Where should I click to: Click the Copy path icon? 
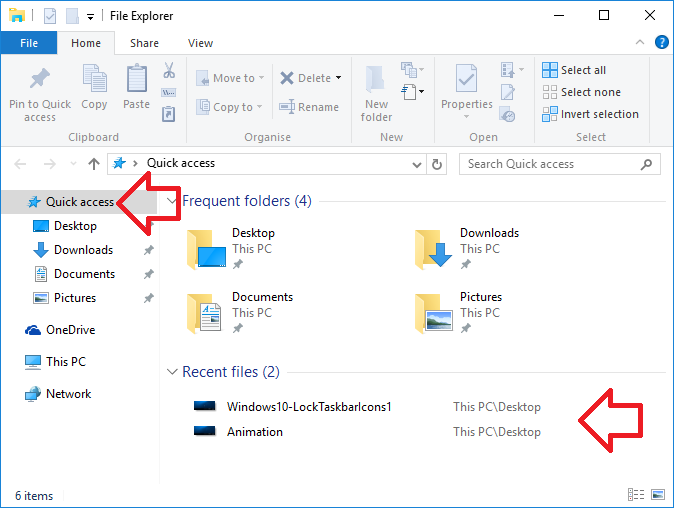pos(168,92)
